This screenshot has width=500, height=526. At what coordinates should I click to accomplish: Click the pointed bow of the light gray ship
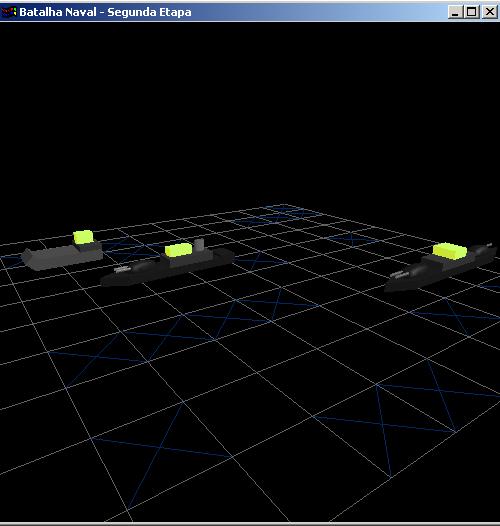(28, 258)
